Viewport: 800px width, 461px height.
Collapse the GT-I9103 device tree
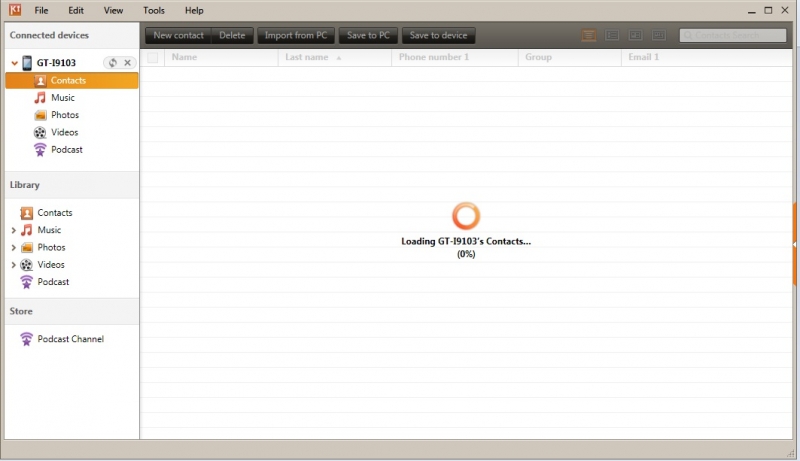pyautogui.click(x=14, y=63)
